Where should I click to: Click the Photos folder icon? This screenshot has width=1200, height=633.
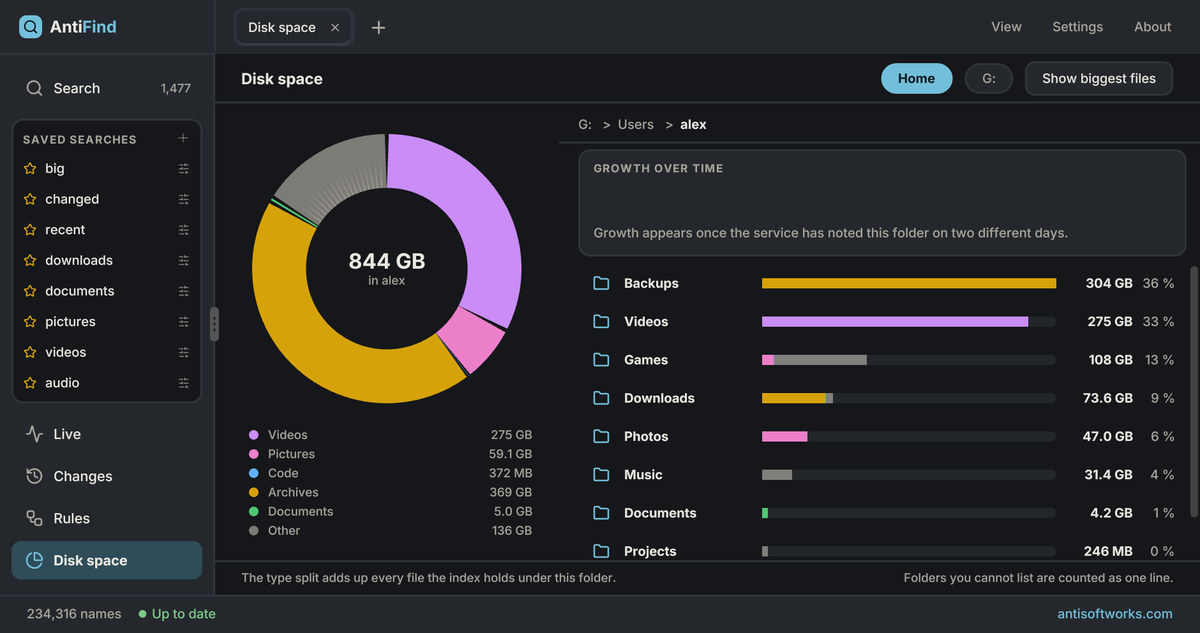pyautogui.click(x=601, y=436)
